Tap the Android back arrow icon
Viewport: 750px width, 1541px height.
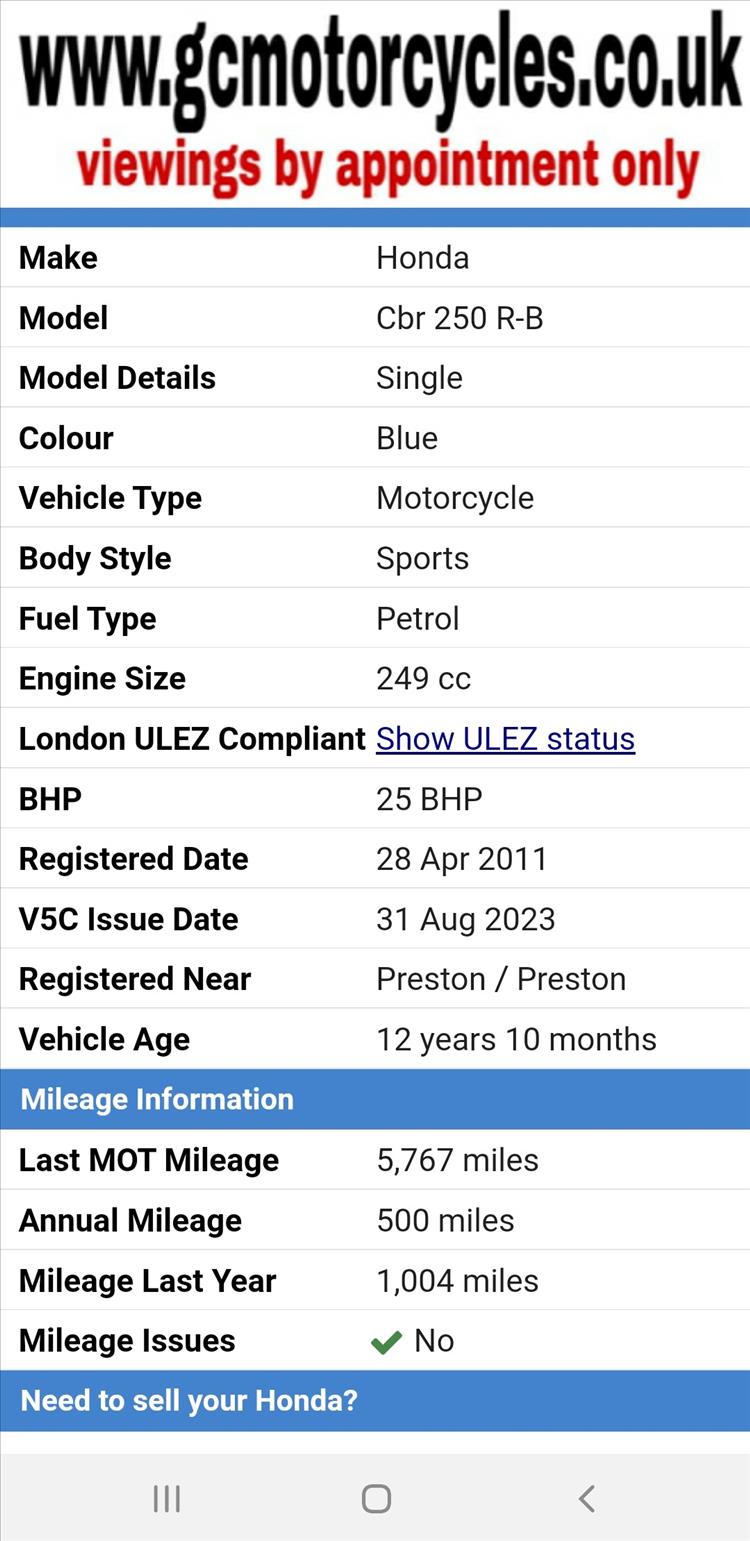pos(587,1498)
